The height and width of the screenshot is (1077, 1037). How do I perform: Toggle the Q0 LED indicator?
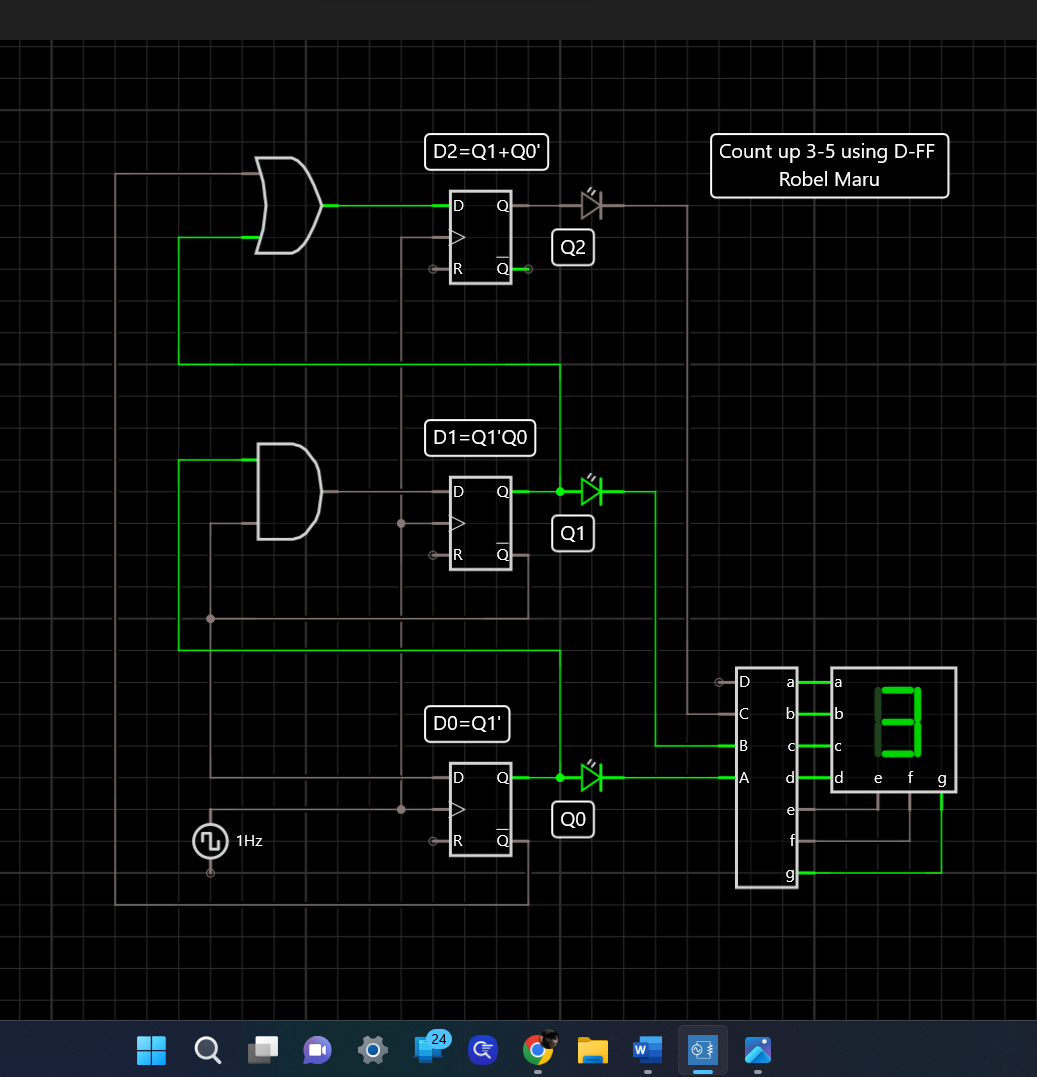[592, 776]
